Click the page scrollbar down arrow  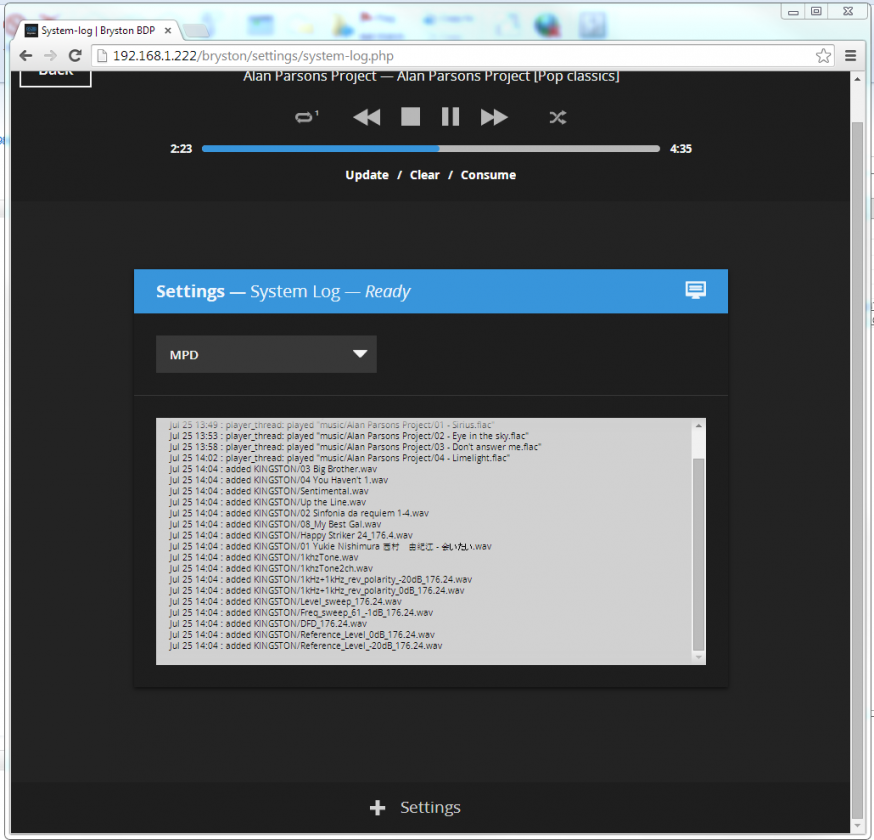click(857, 826)
